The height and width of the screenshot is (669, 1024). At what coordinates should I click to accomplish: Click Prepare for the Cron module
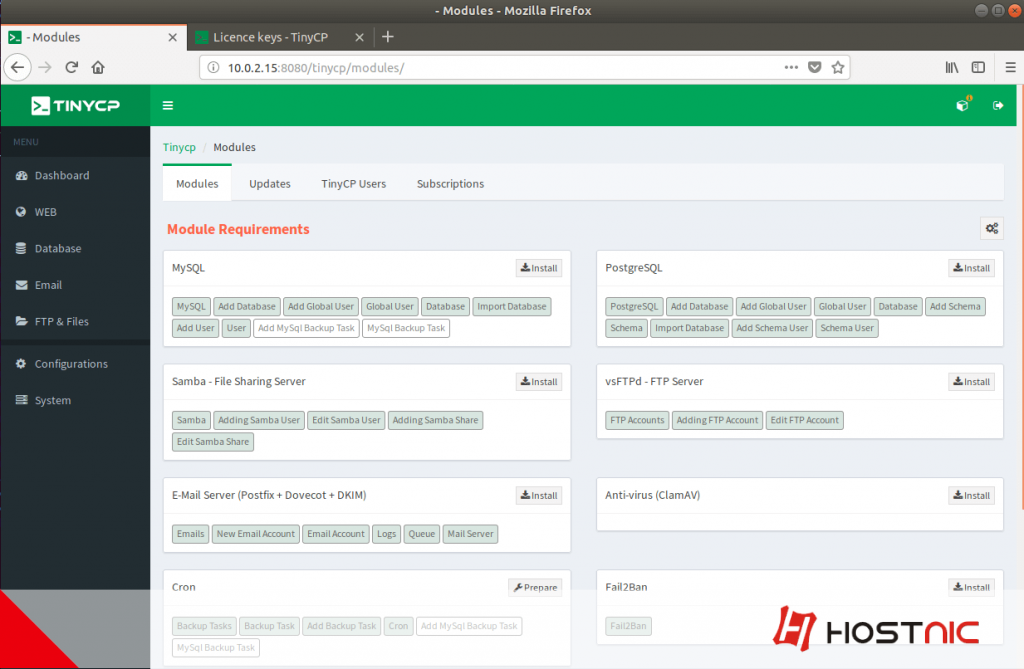pos(536,587)
